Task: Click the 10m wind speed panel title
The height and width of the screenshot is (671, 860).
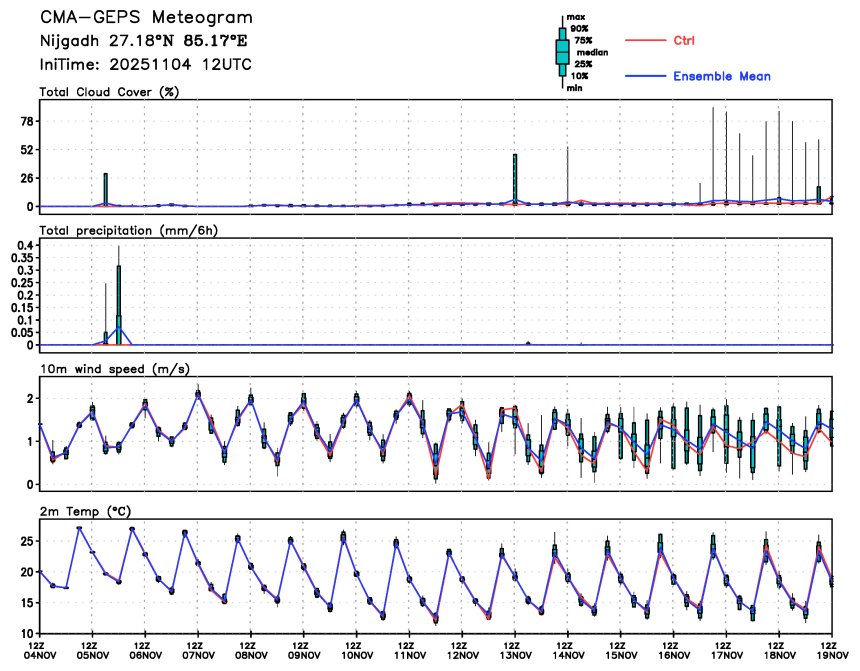Action: [103, 369]
